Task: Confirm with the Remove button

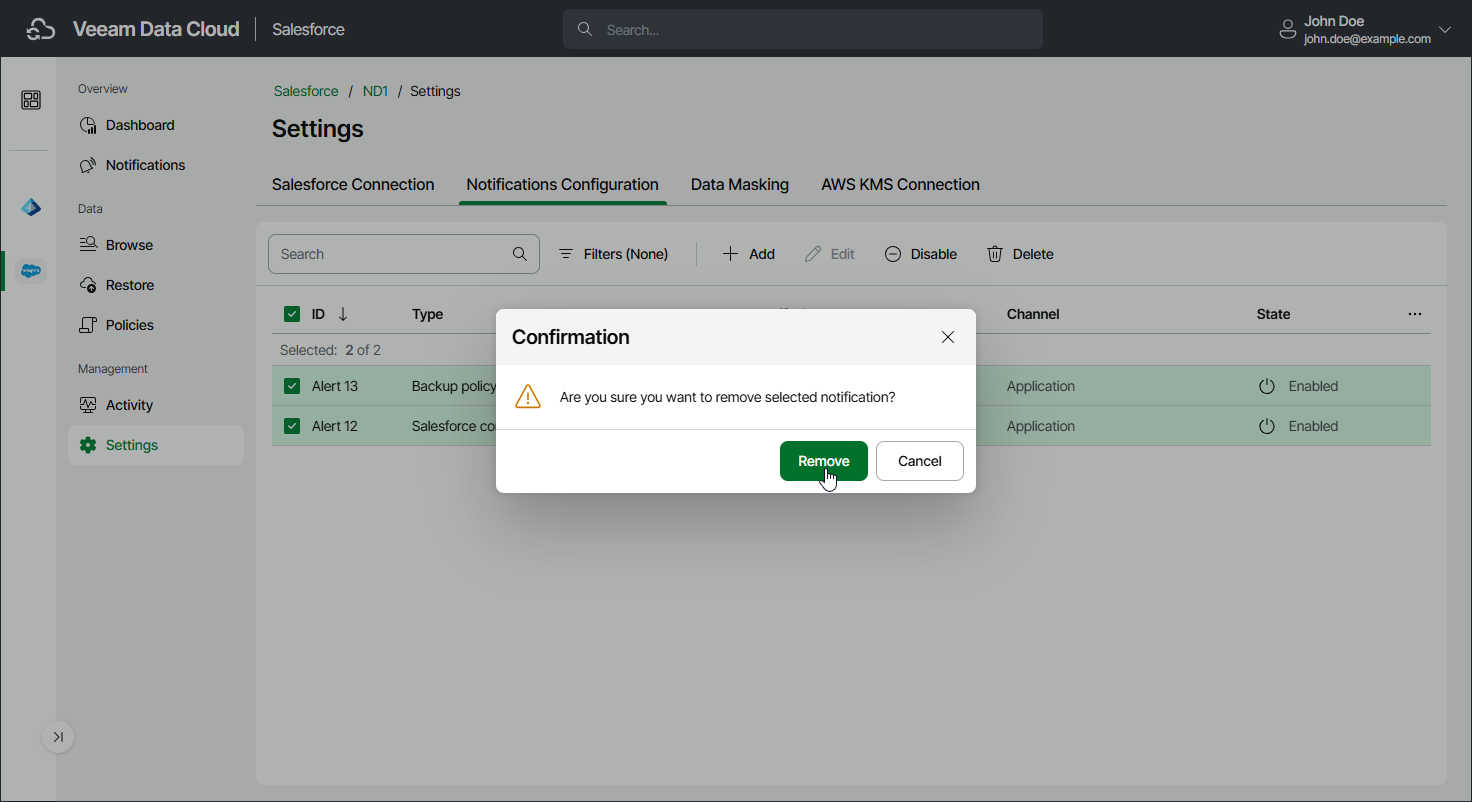Action: (x=824, y=461)
